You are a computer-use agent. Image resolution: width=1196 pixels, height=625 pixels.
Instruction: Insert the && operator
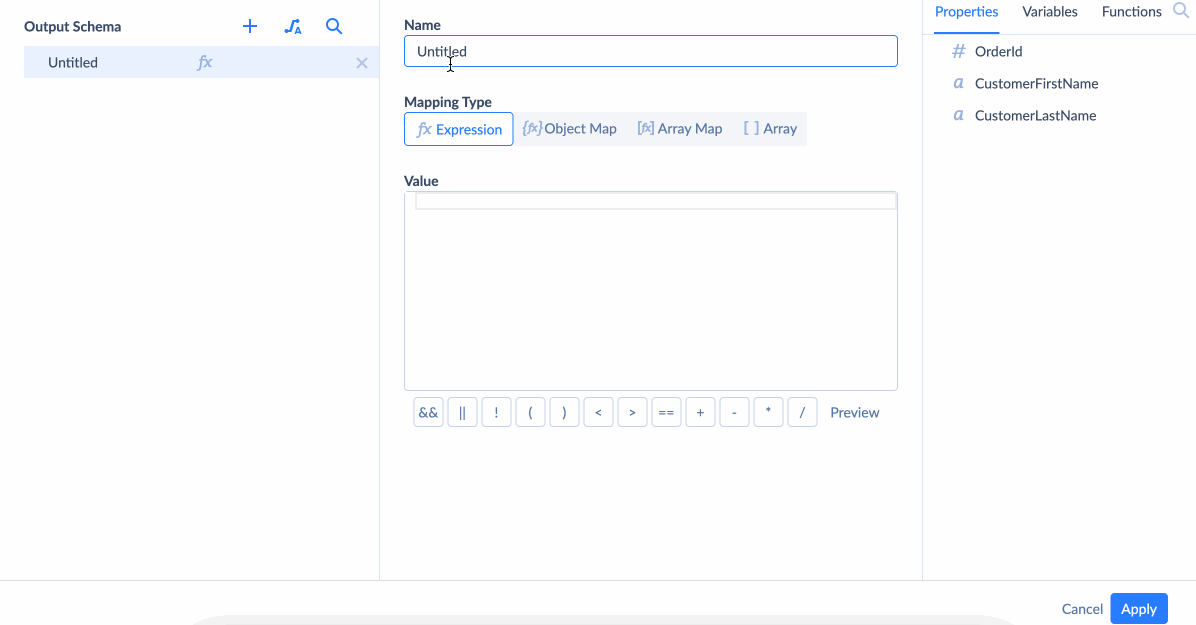pyautogui.click(x=429, y=413)
